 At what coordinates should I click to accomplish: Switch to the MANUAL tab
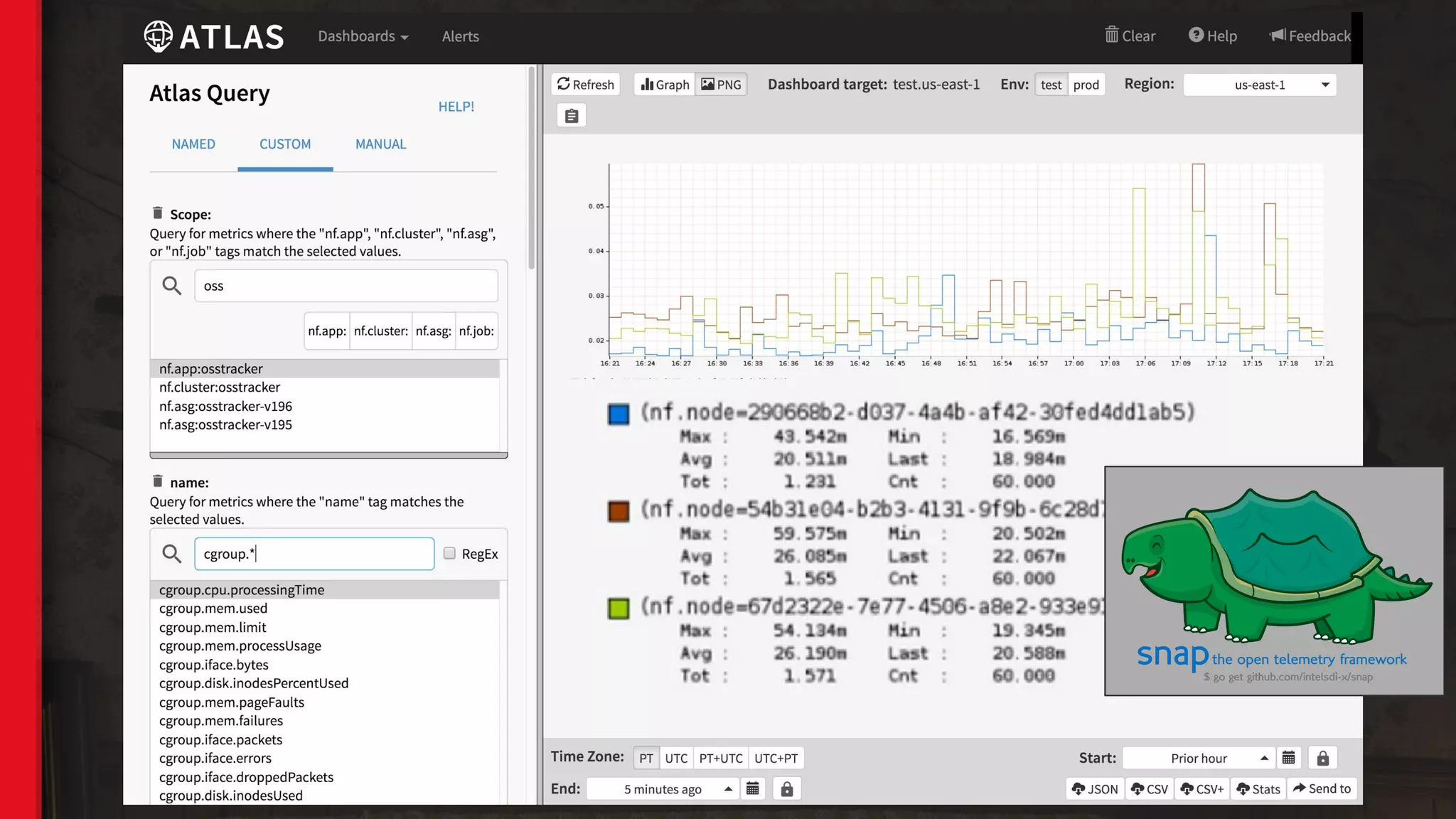point(380,144)
